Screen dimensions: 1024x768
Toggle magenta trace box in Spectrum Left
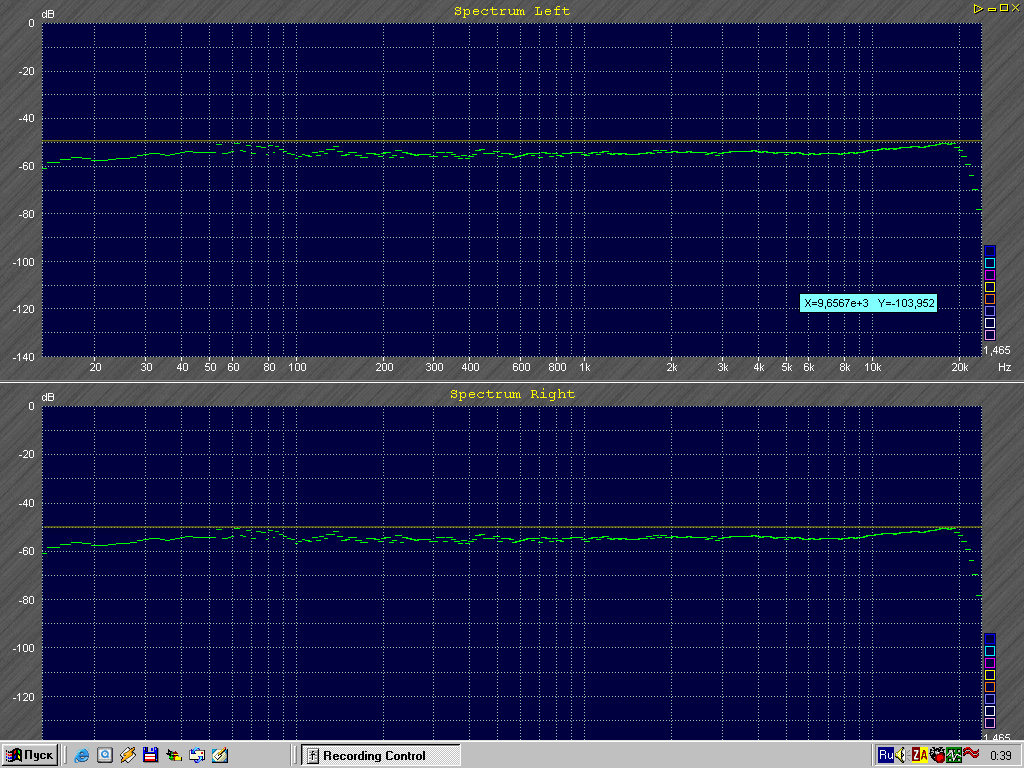990,275
